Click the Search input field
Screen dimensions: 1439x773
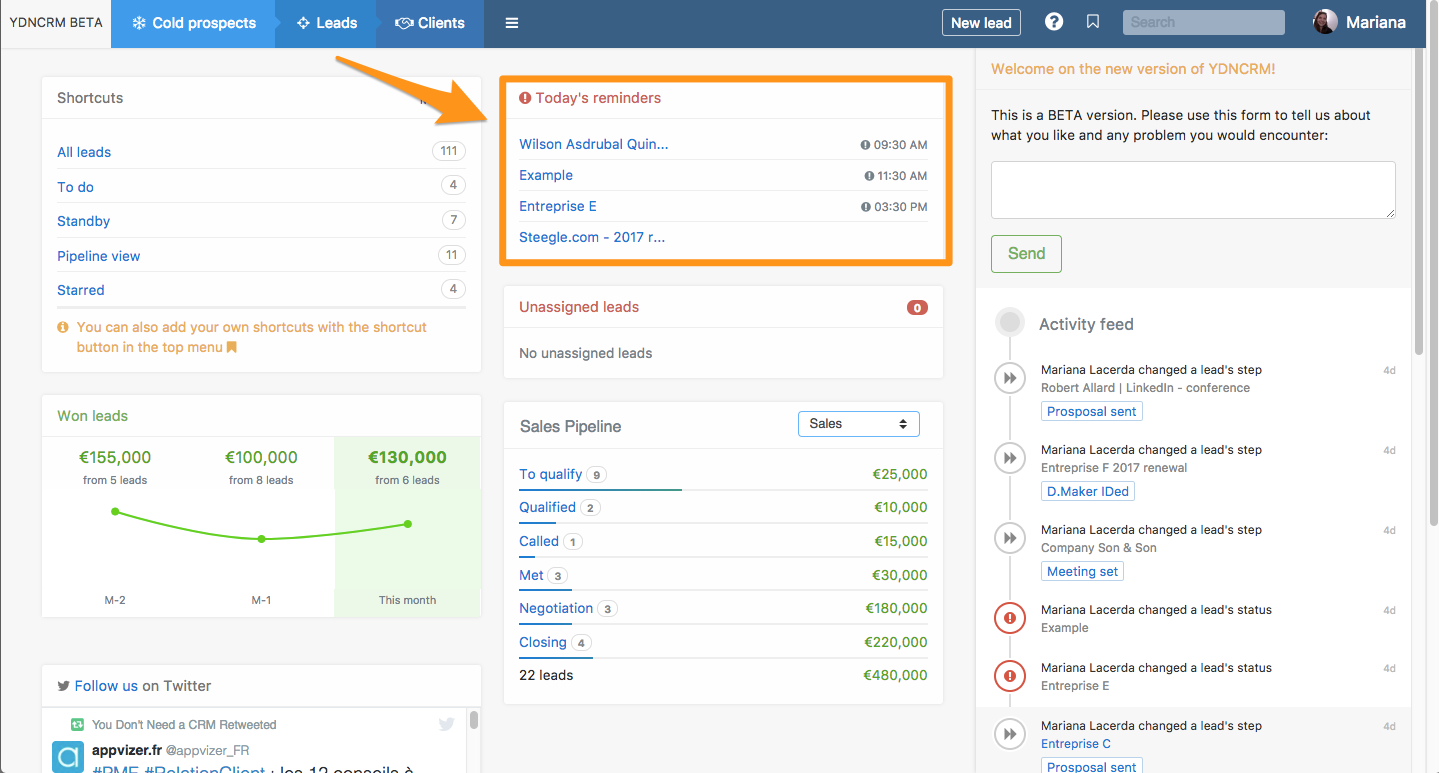coord(1203,22)
